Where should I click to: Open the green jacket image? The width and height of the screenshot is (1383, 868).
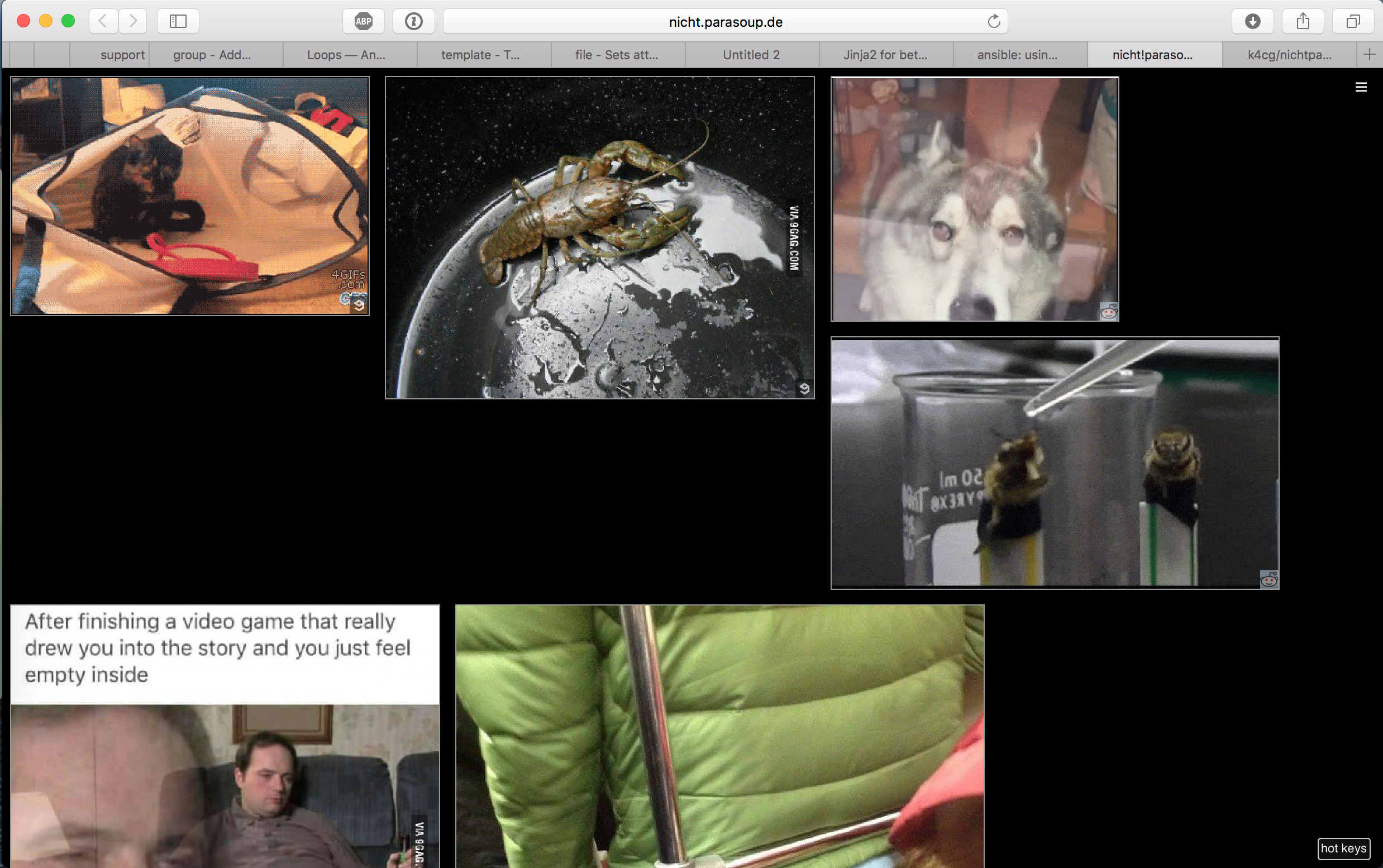point(719,736)
